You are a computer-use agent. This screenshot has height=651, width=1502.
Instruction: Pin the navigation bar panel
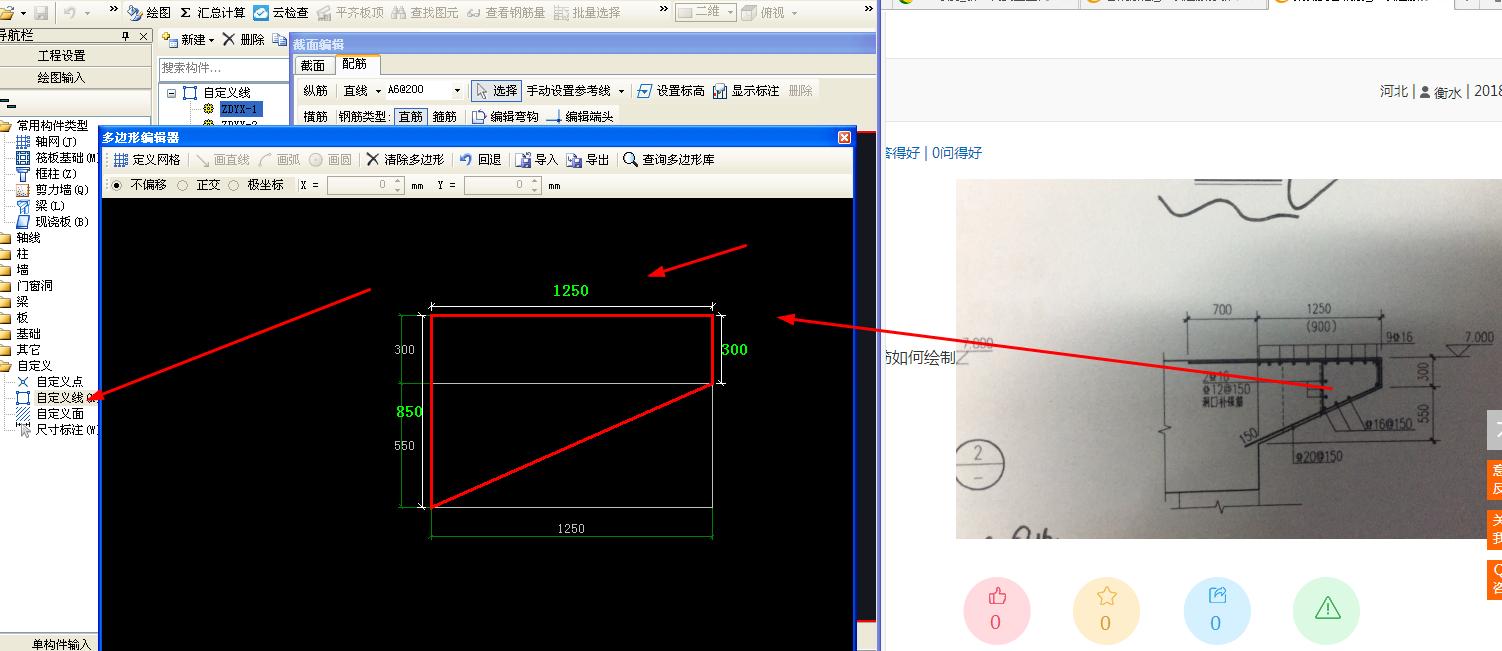(x=126, y=36)
